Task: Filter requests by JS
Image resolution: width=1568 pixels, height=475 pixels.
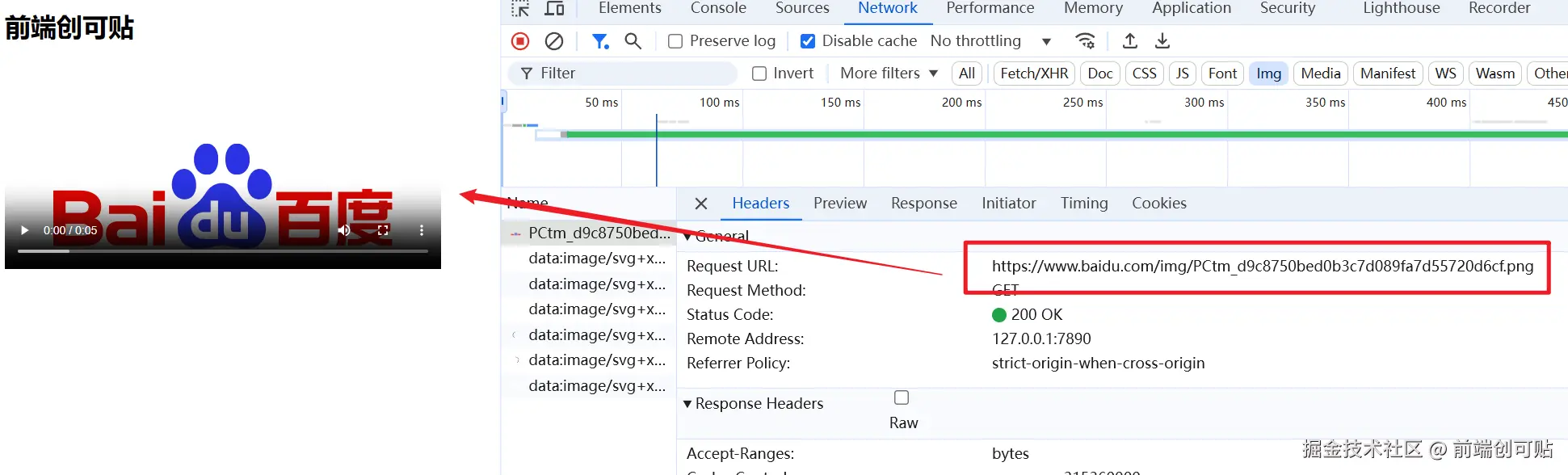Action: (1183, 74)
